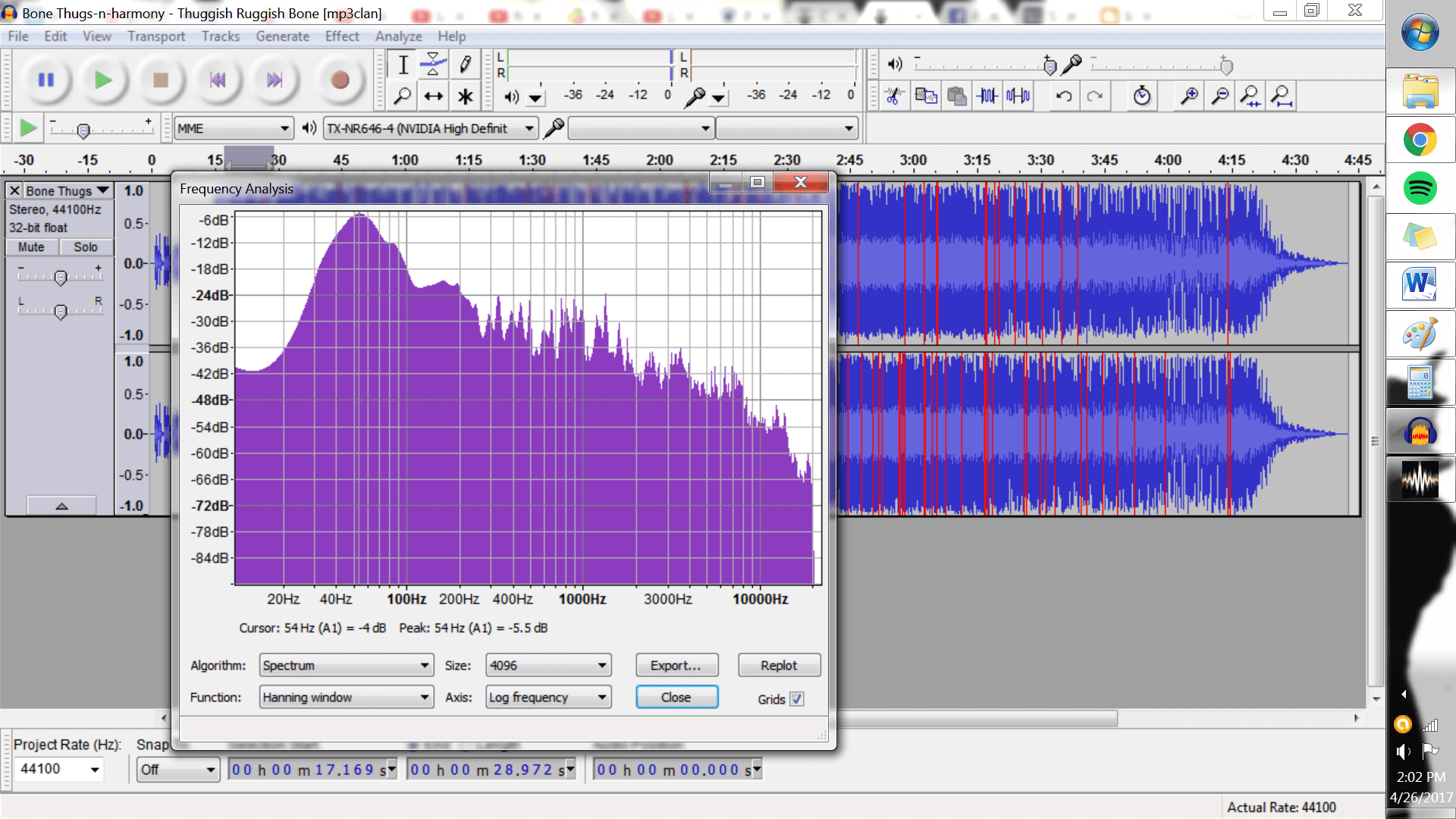Click the selection start time field
The image size is (1456, 819).
coord(312,770)
